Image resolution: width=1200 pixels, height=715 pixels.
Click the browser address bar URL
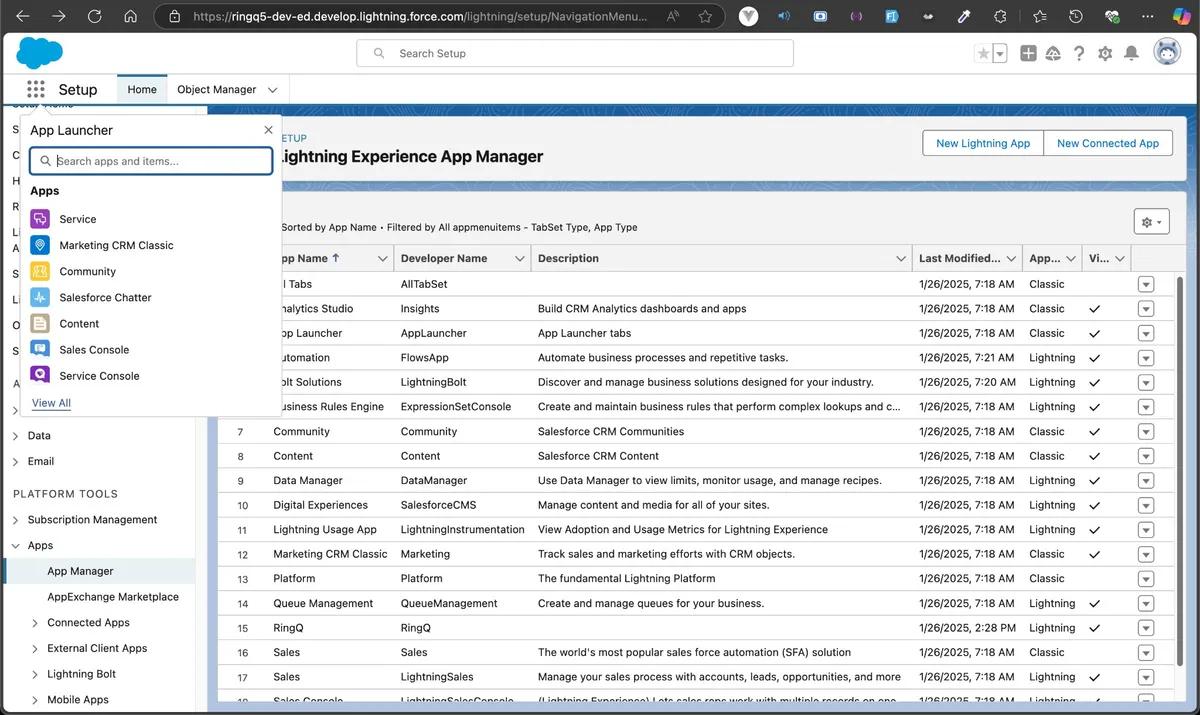tap(420, 16)
